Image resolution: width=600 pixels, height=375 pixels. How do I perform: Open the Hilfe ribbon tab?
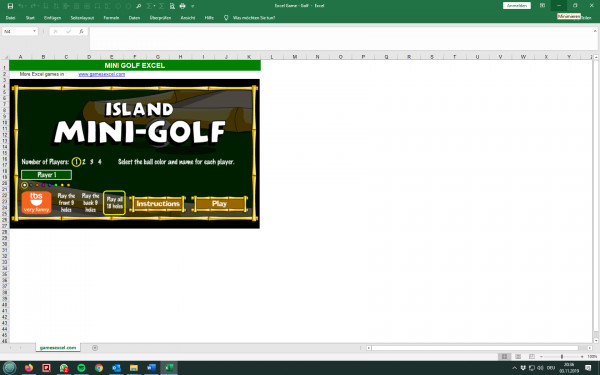209,18
